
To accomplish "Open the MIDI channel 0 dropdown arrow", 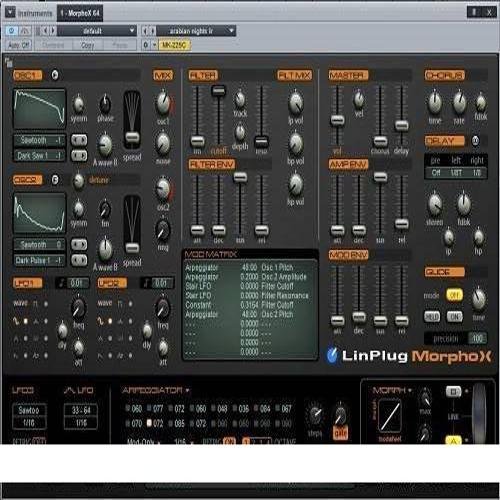I will [154, 45].
